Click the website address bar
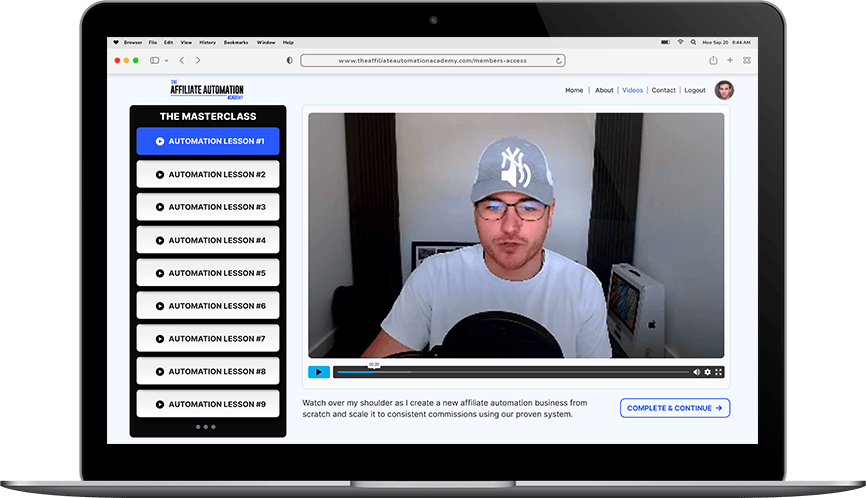Viewport: 866px width, 498px height. pyautogui.click(x=432, y=60)
